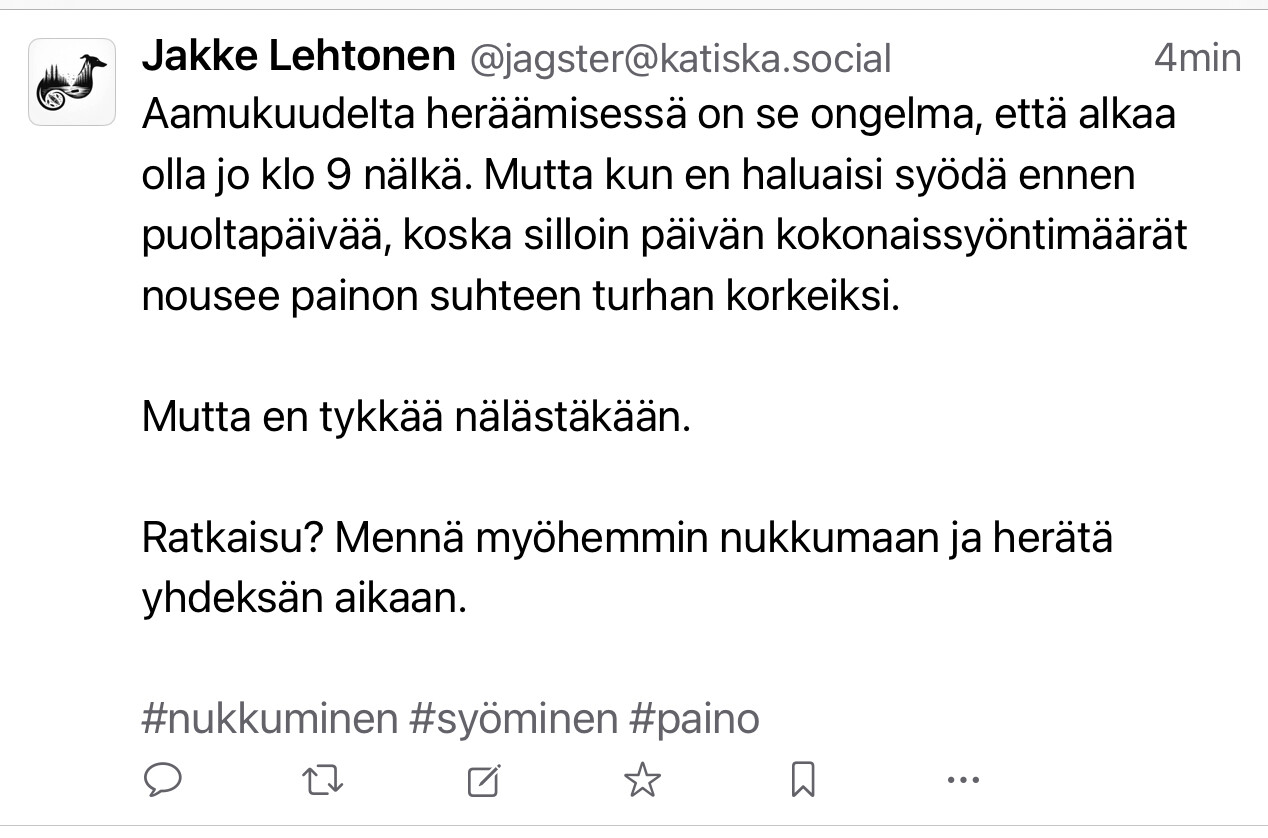Open the #syöminen hashtag
1268x838 pixels.
[x=513, y=719]
